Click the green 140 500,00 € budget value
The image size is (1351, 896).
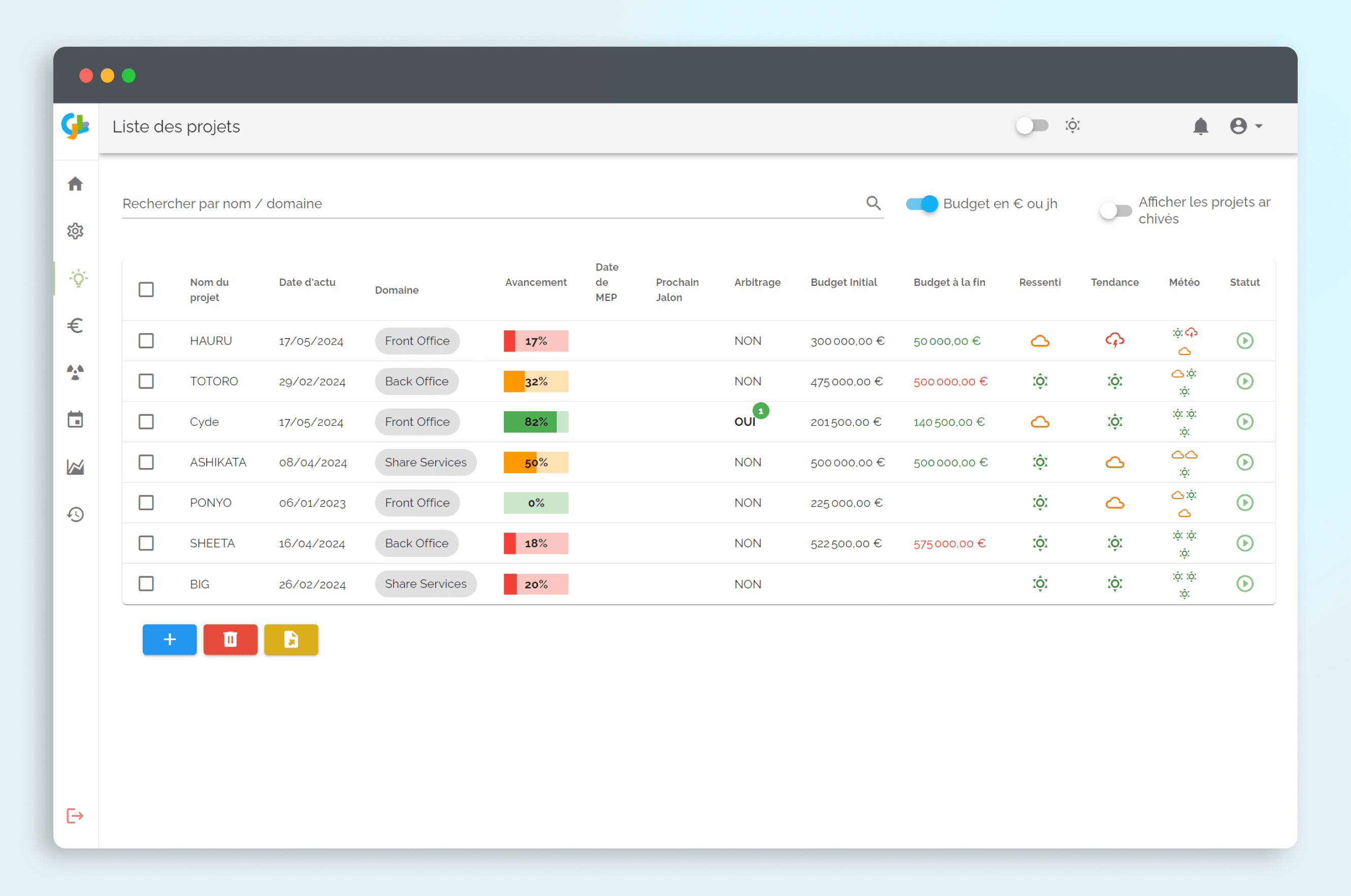pos(949,422)
